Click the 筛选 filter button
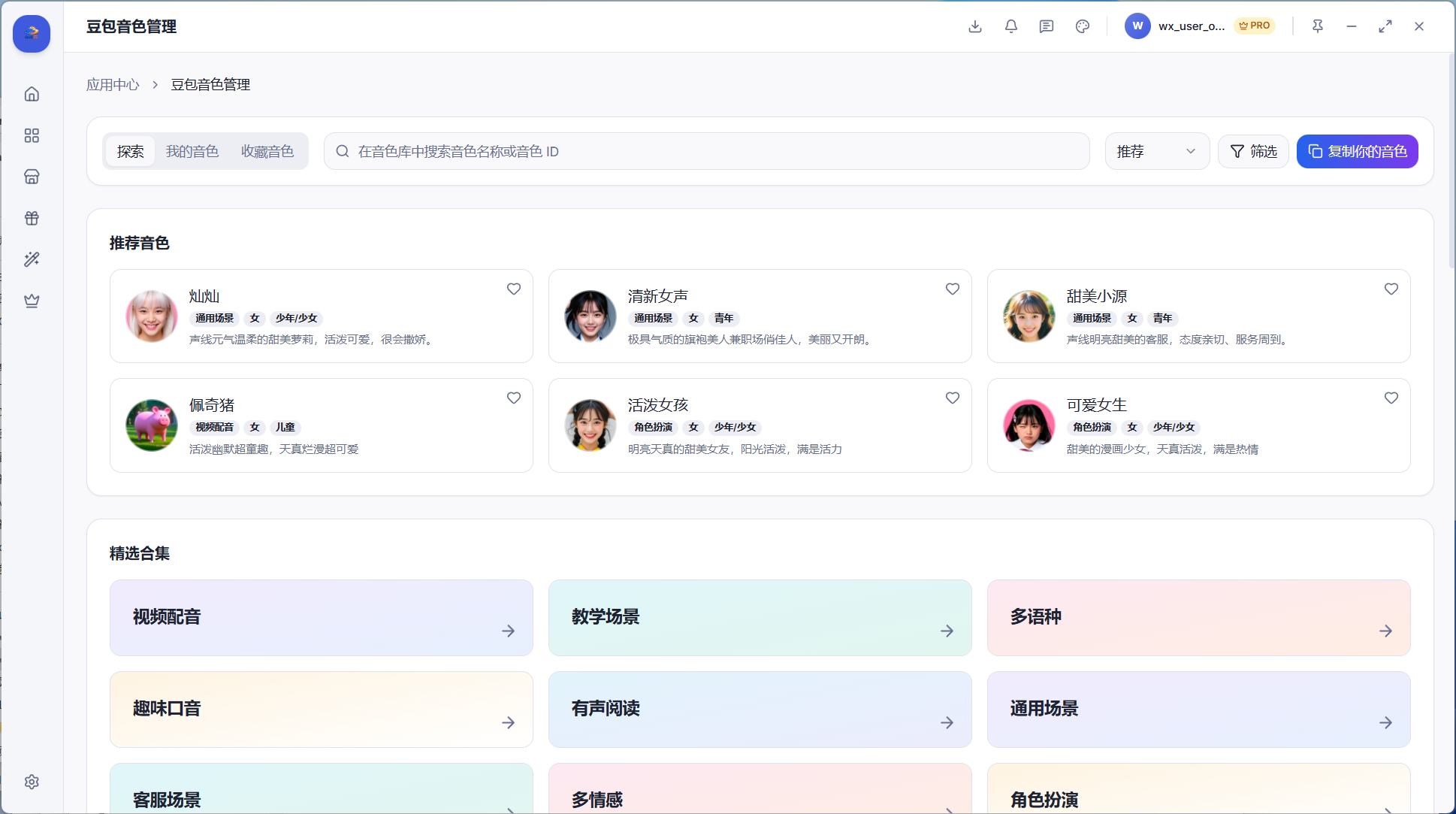 point(1253,151)
